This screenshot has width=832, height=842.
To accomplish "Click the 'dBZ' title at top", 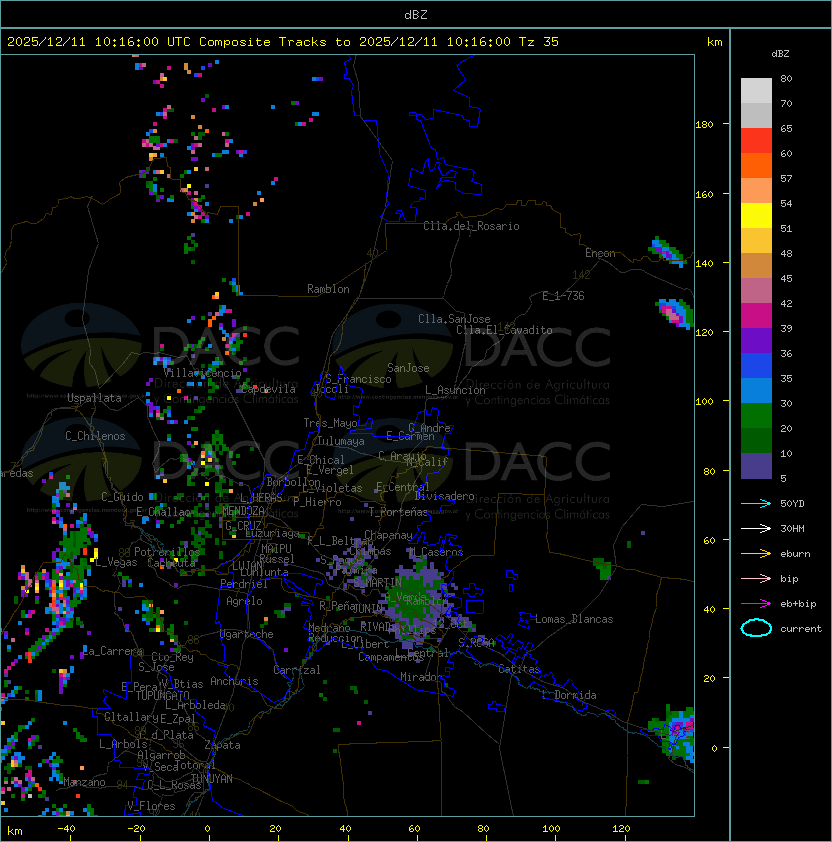I will (x=416, y=14).
